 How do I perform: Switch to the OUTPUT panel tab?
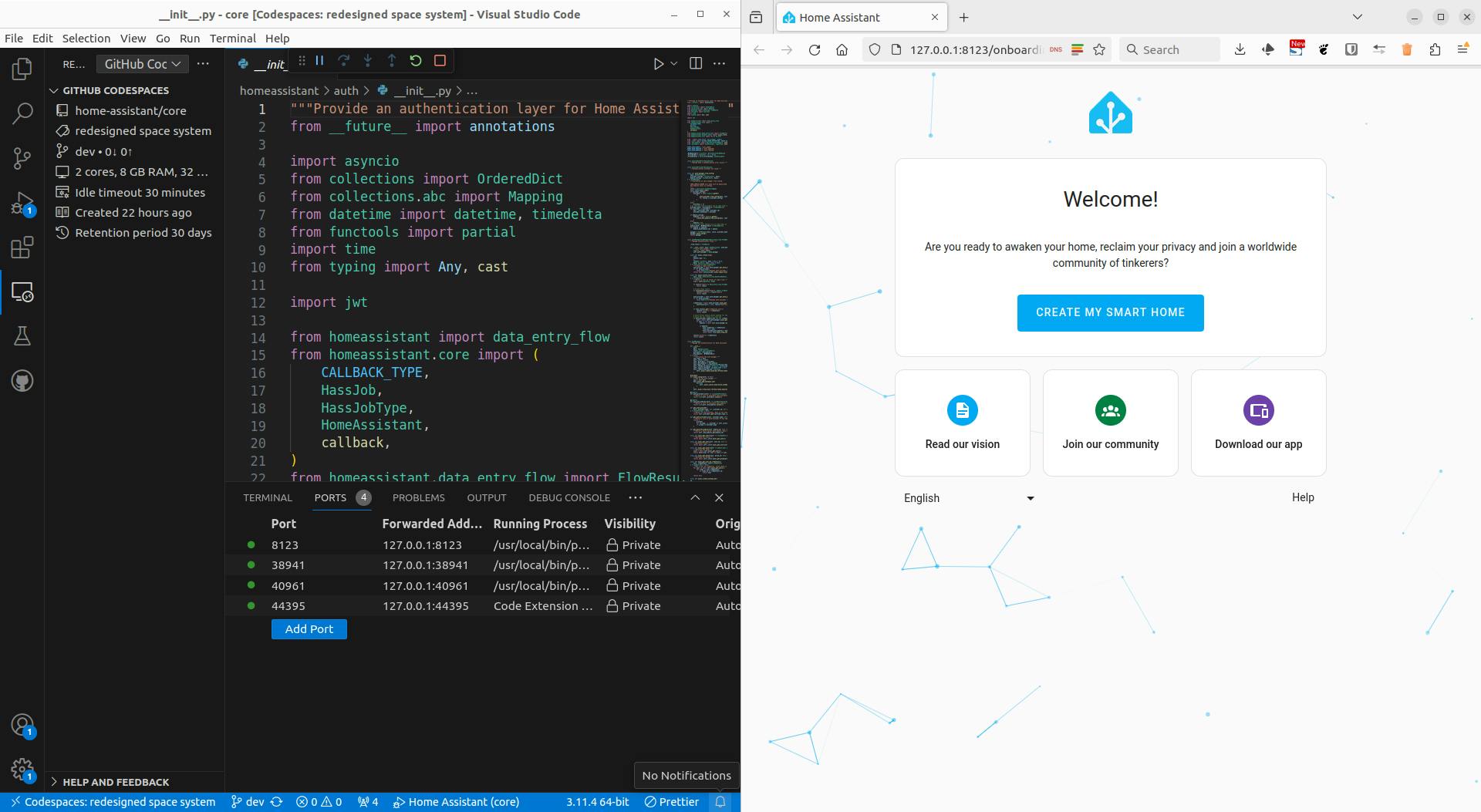tap(487, 497)
